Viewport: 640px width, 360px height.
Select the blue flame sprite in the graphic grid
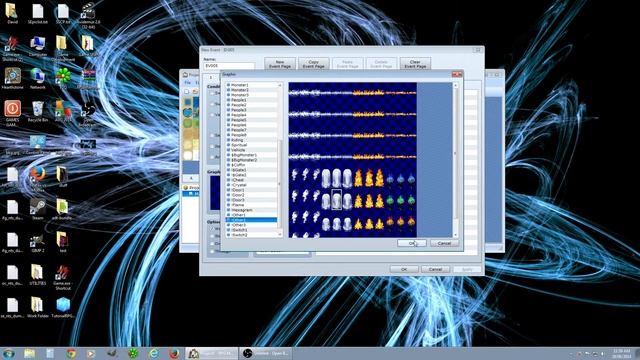(x=400, y=179)
